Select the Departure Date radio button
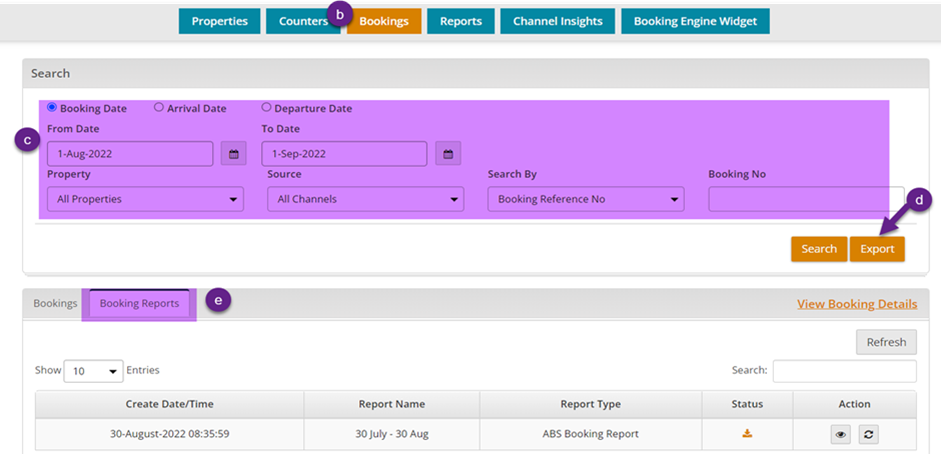941x454 pixels. pos(266,108)
